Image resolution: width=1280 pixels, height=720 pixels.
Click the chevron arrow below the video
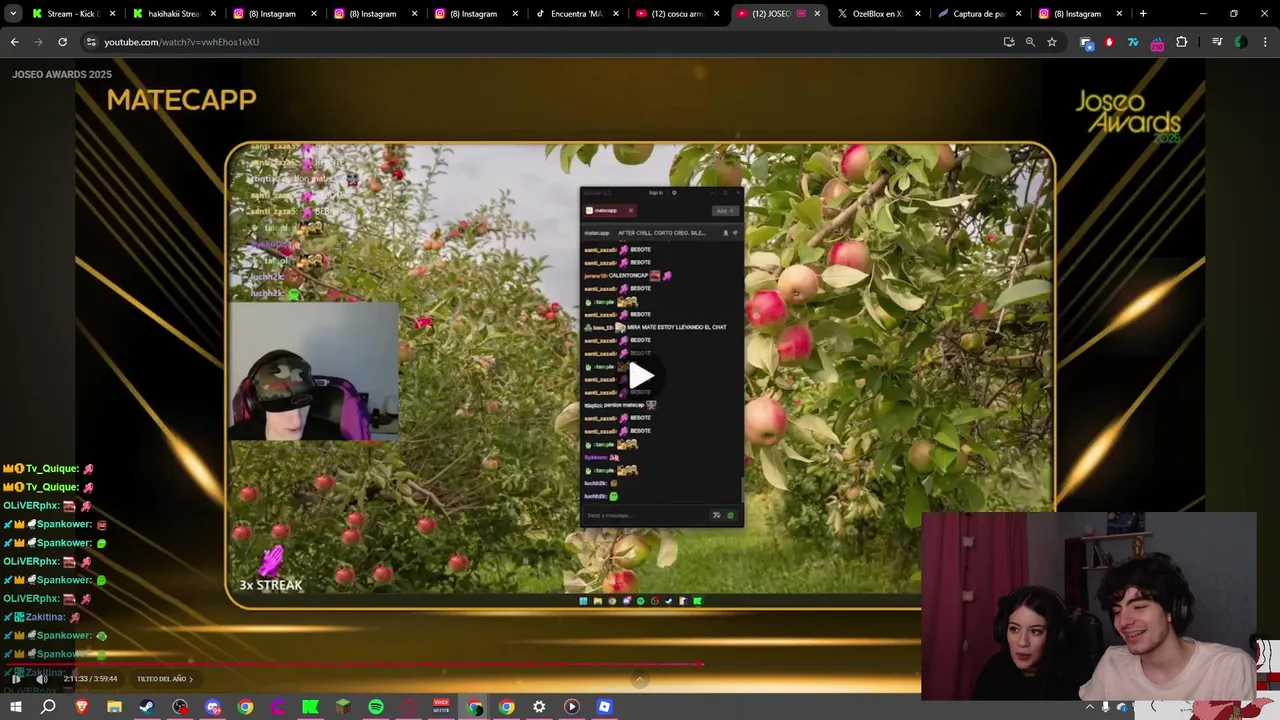[640, 680]
